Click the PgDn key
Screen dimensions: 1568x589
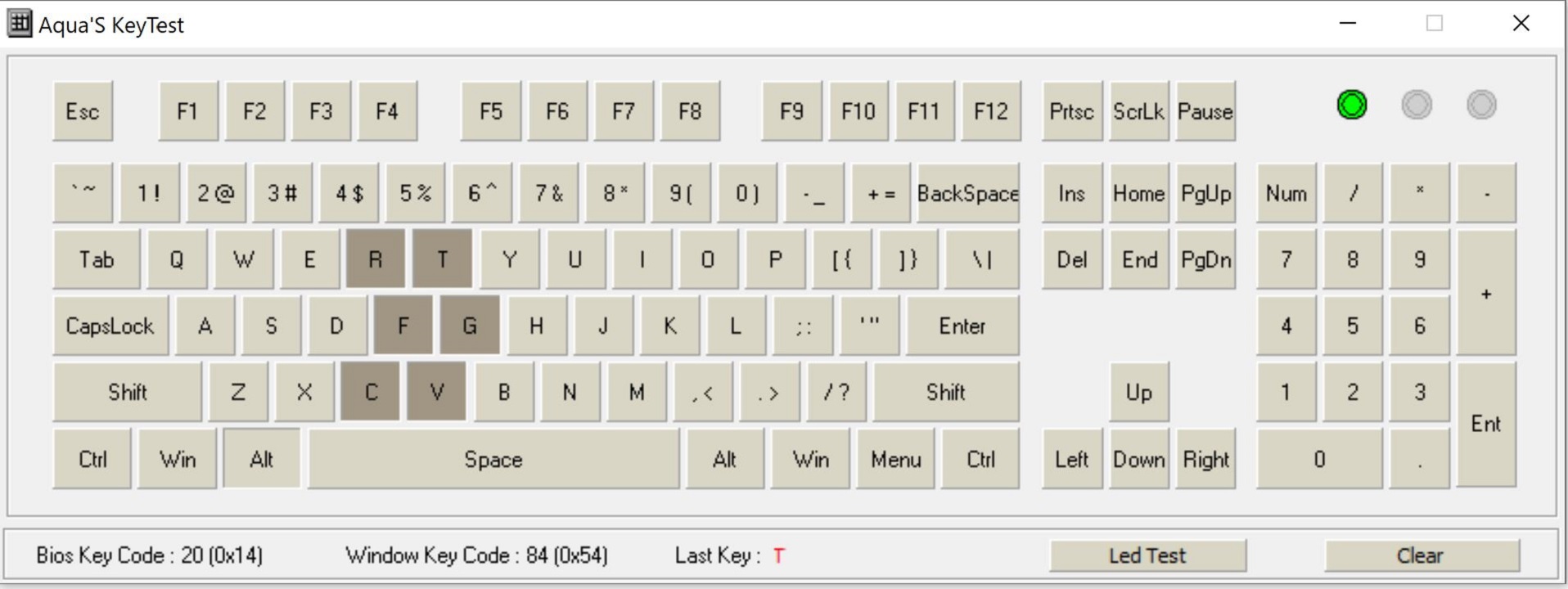pos(1205,259)
